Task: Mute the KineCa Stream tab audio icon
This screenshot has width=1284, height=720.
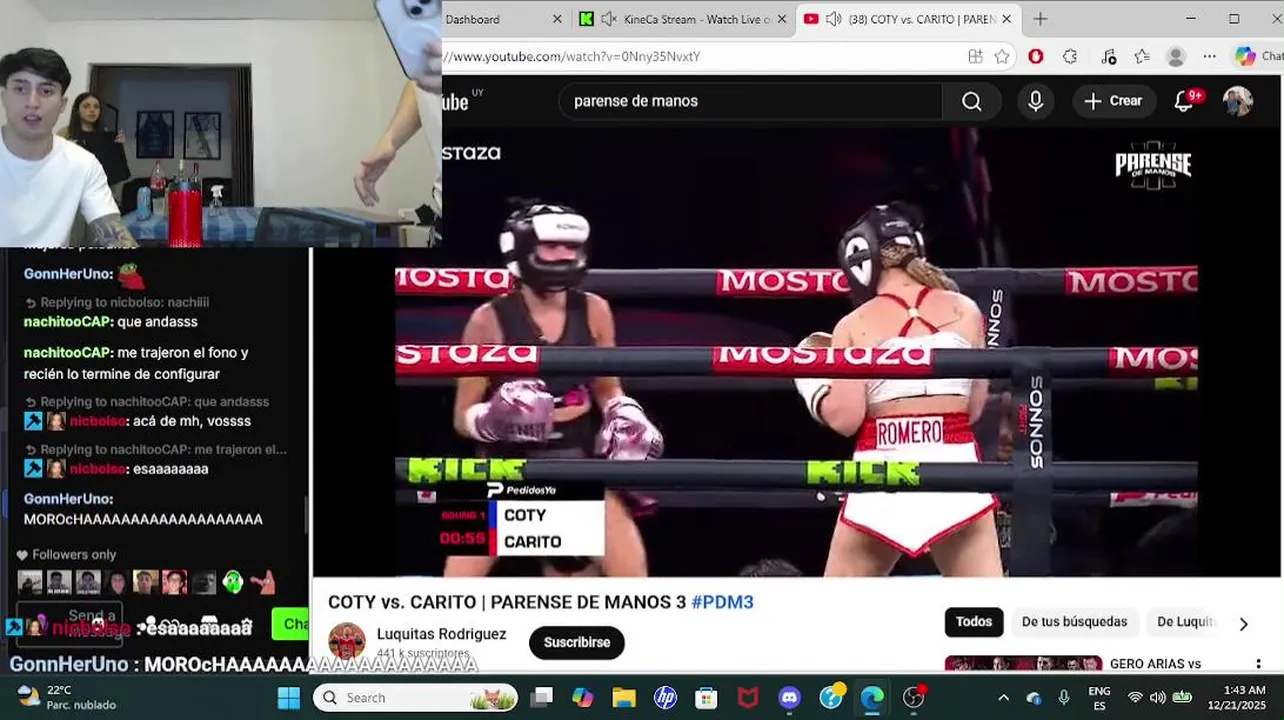Action: coord(608,19)
